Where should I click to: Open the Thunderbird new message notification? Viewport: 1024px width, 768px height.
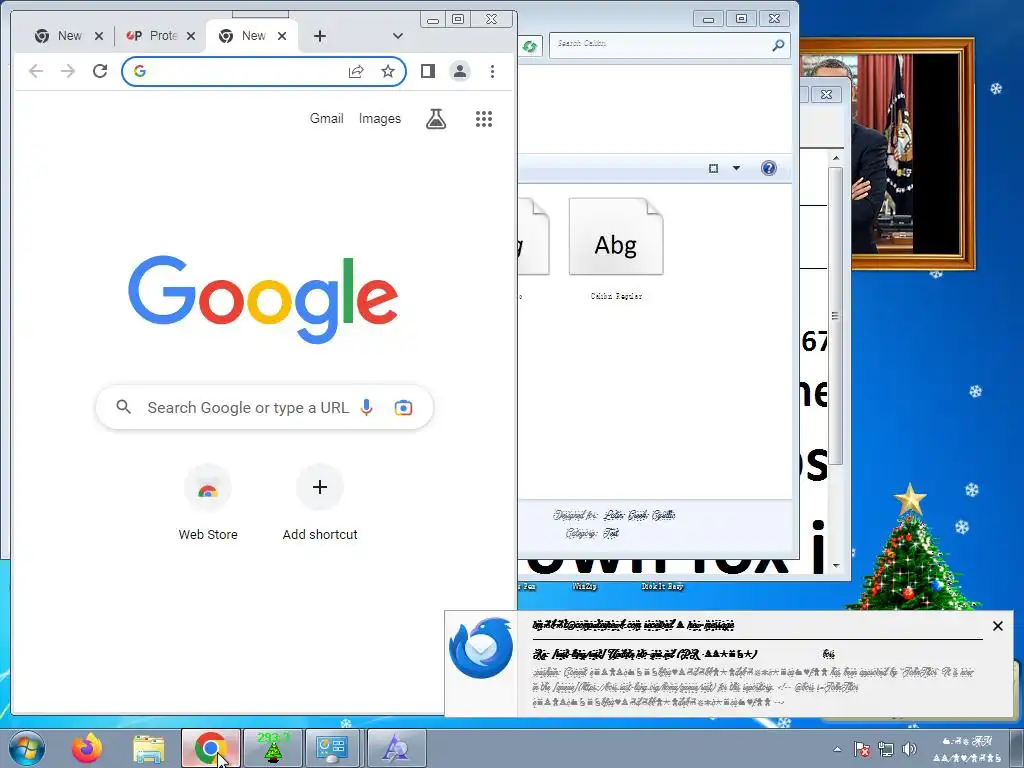click(x=728, y=664)
